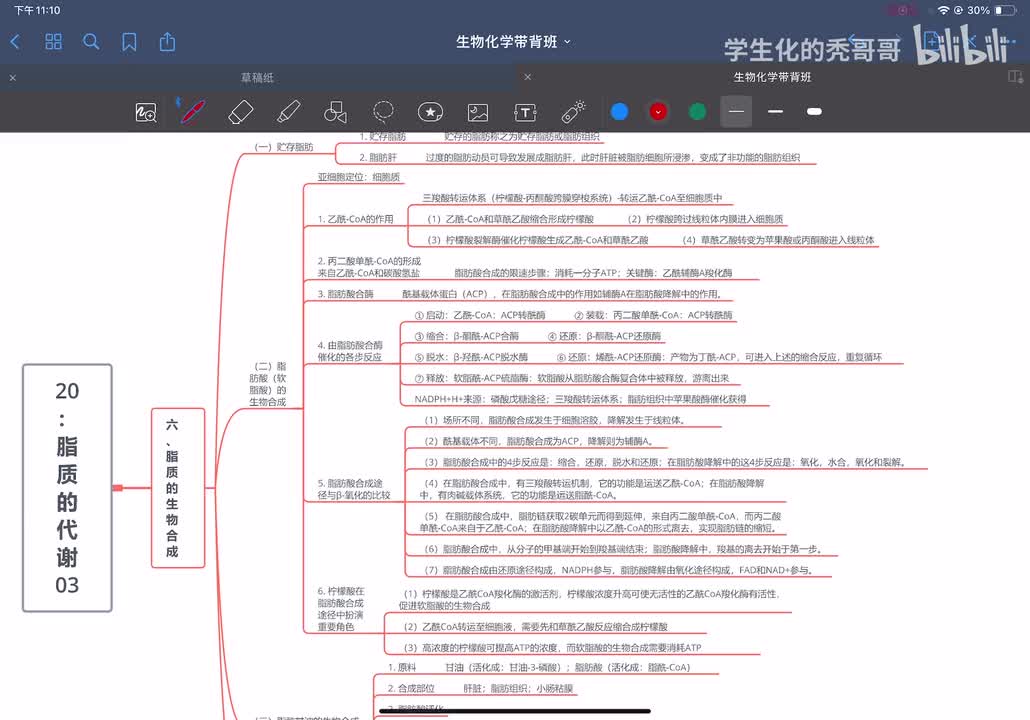Tap the 2. 脂肪肝 node
The image size is (1030, 720).
tap(378, 158)
